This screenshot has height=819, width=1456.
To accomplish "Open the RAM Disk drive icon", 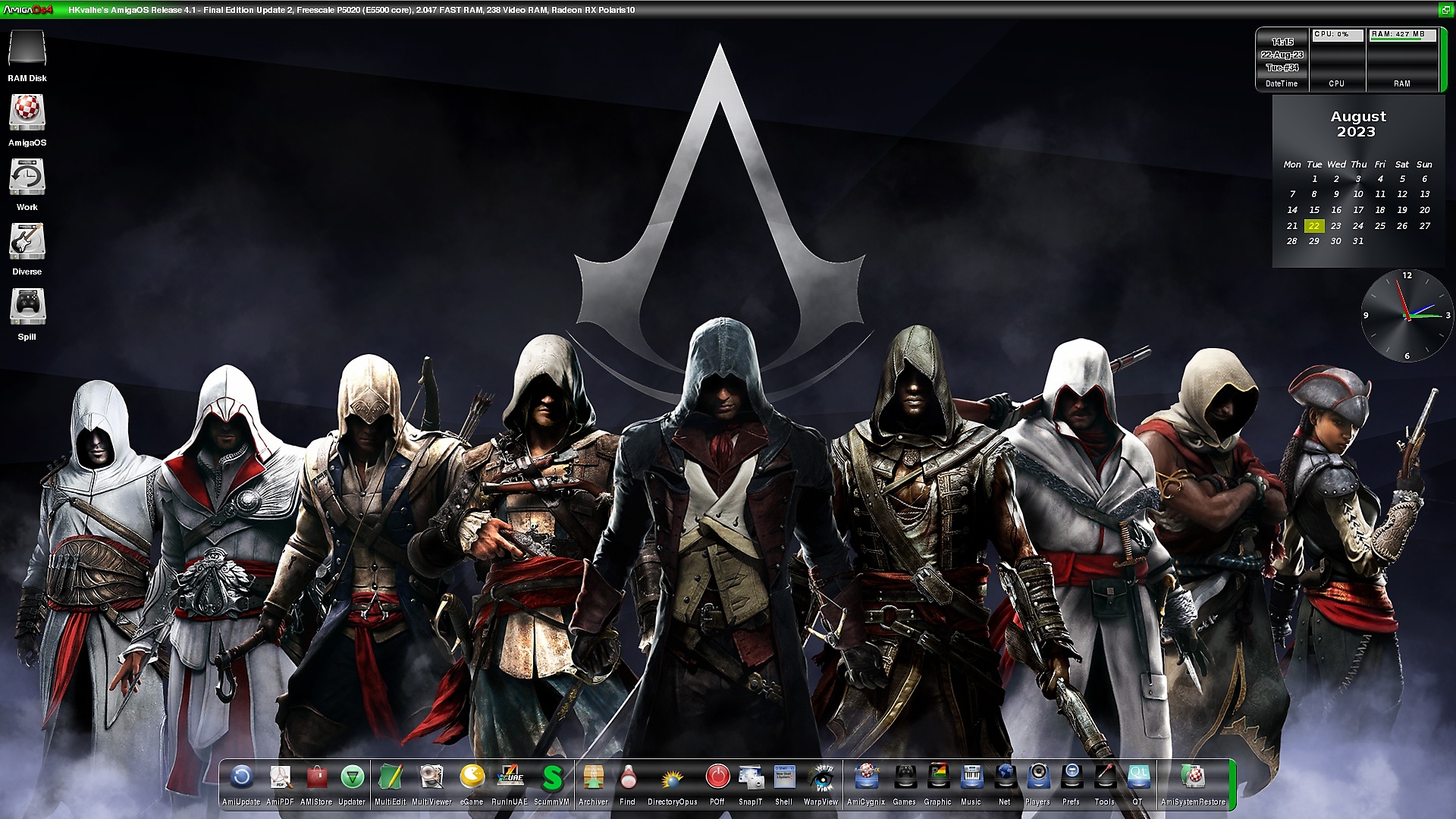I will click(27, 49).
